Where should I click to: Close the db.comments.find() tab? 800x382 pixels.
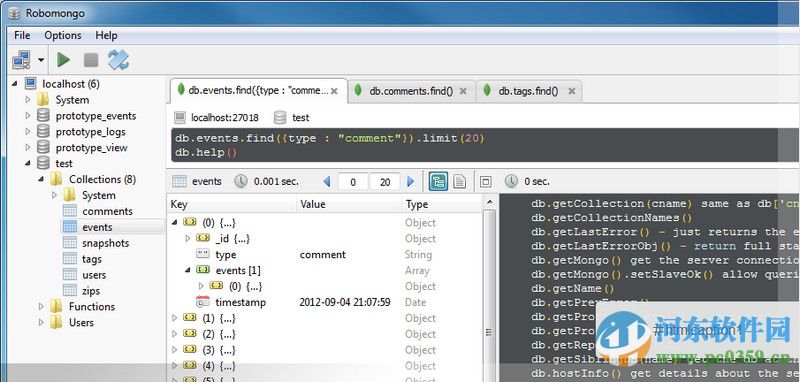pyautogui.click(x=463, y=91)
